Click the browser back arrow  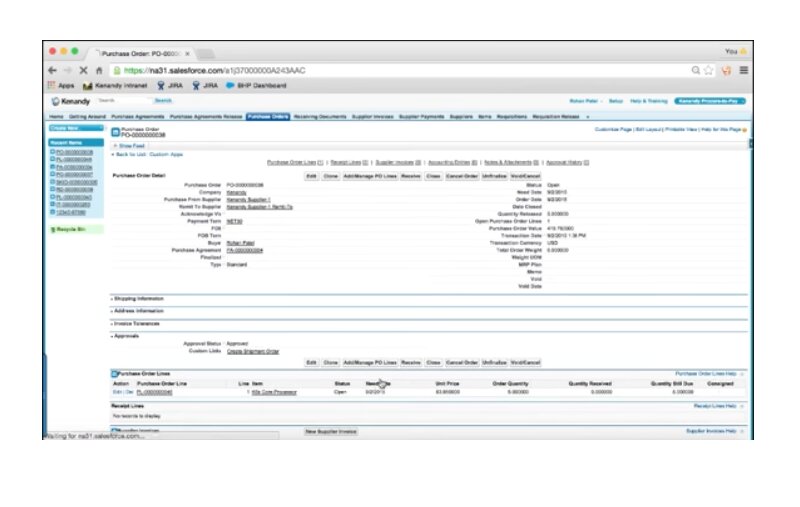point(51,71)
